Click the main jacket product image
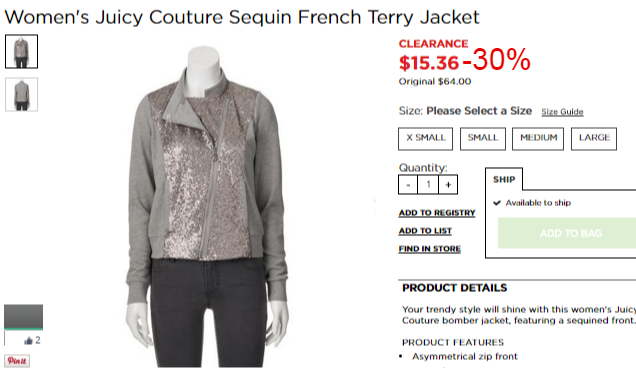The image size is (636, 368). [x=207, y=206]
